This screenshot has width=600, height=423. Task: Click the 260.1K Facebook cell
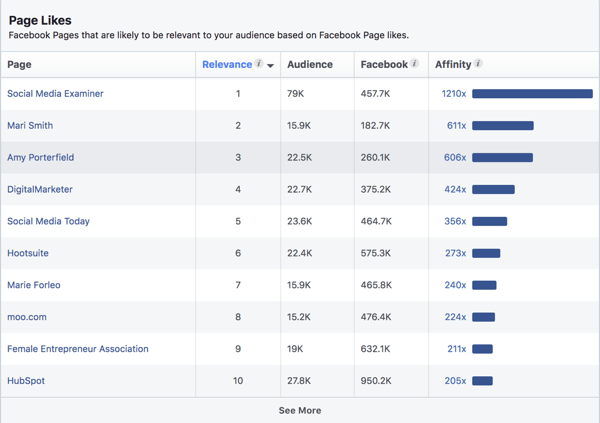pos(375,157)
